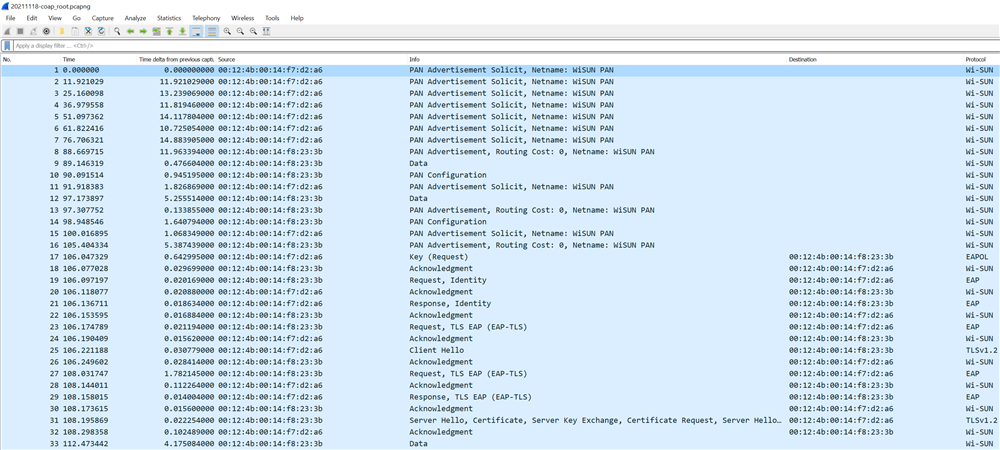Open the File menu
The height and width of the screenshot is (450, 1000).
(x=10, y=18)
